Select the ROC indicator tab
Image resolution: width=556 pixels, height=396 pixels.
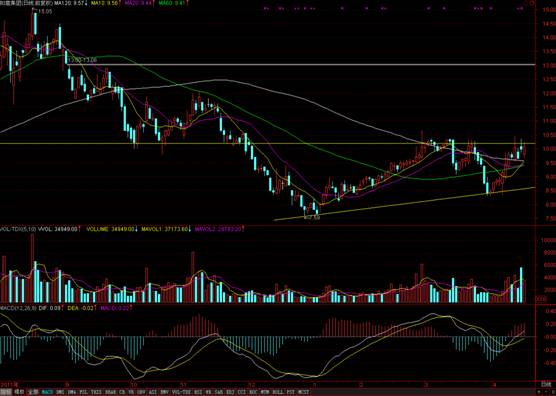pos(254,392)
